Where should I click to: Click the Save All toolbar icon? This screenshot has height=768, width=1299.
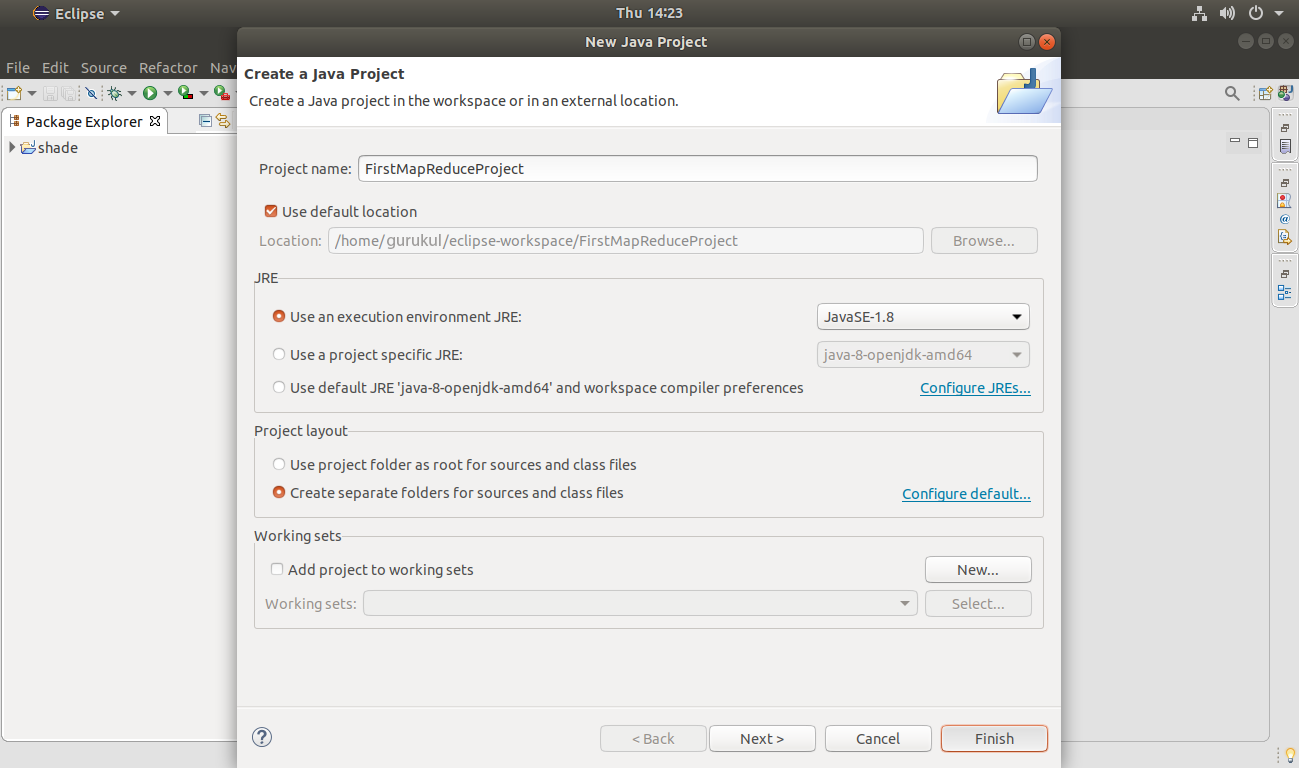(x=68, y=93)
